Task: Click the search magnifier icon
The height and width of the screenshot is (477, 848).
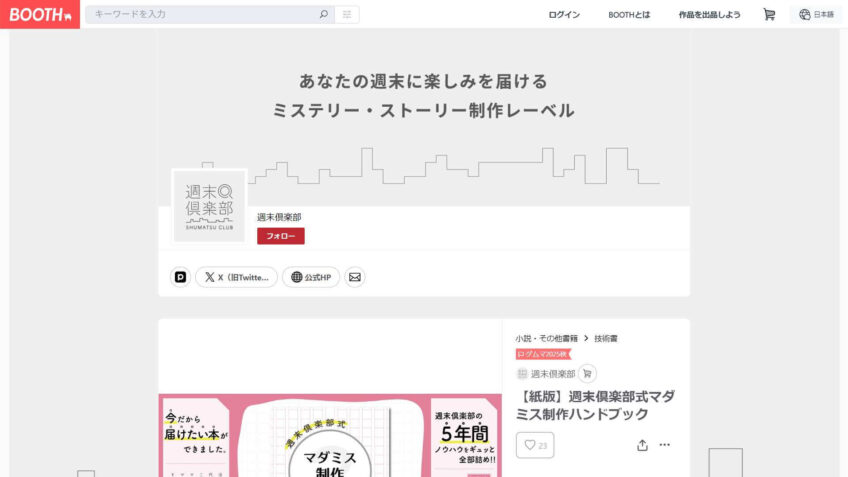Action: (323, 15)
